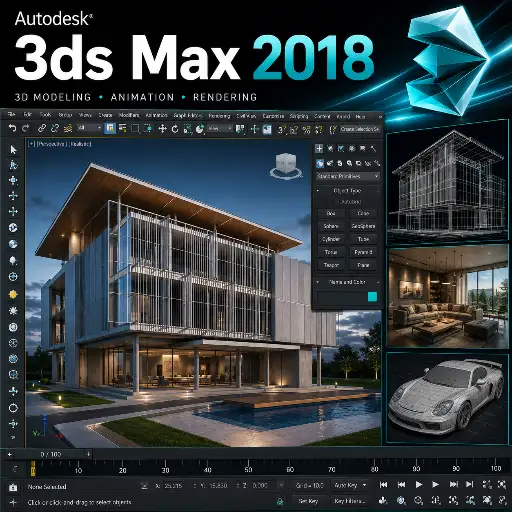Viewport: 512px width, 512px height.
Task: Open the Modifiers menu
Action: (x=129, y=115)
